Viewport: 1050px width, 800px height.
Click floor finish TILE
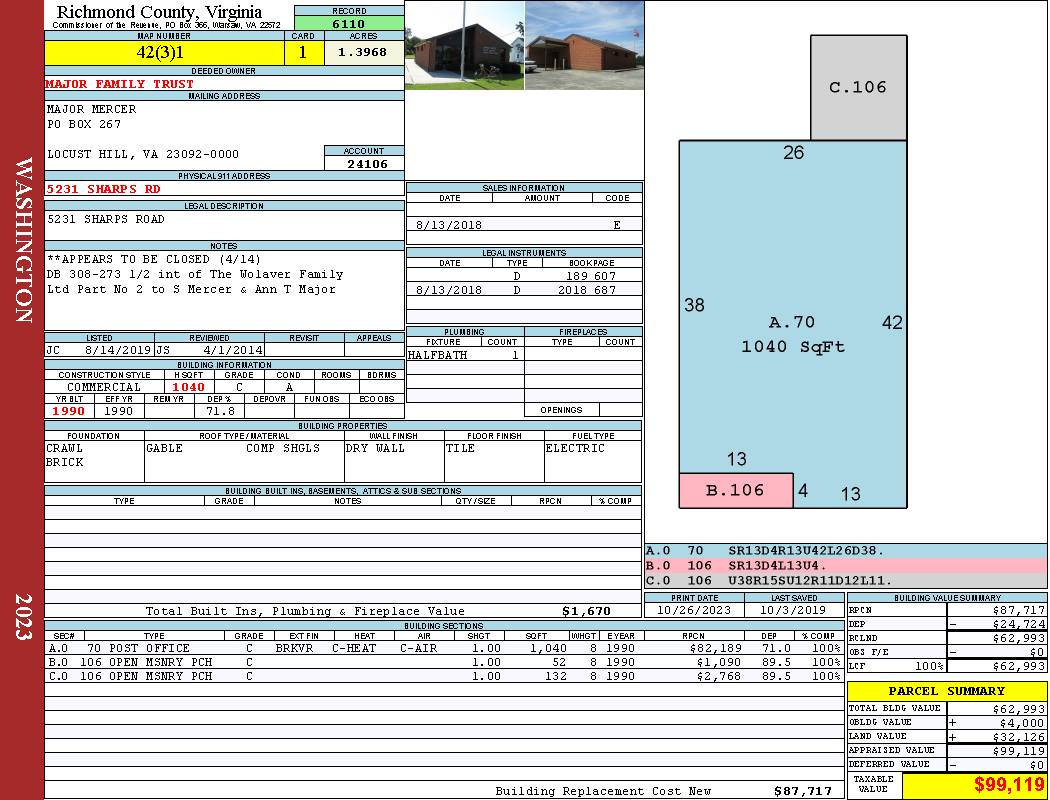click(x=460, y=448)
